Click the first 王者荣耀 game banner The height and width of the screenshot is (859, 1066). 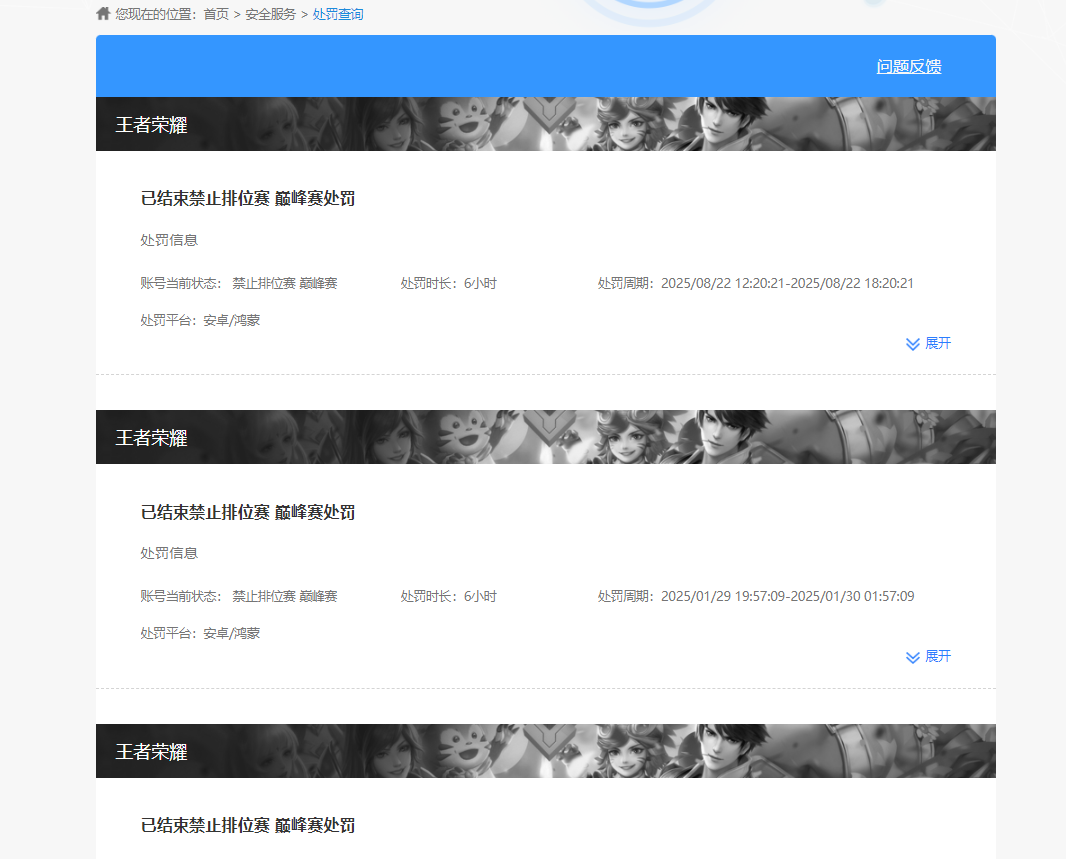click(x=546, y=124)
